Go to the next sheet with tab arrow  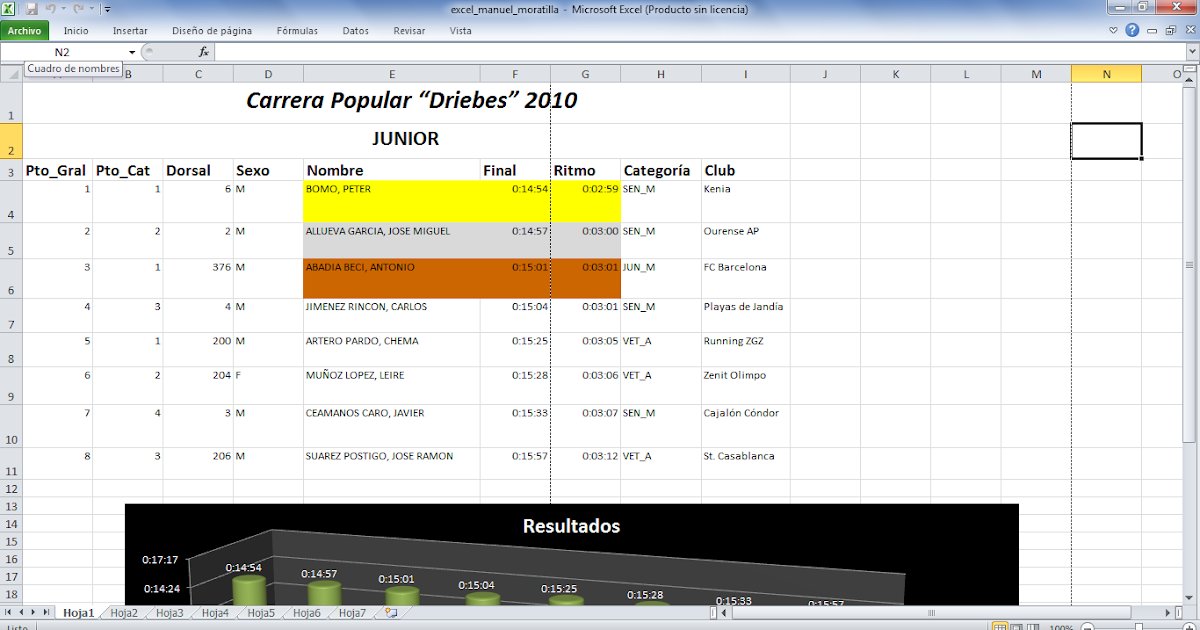click(33, 613)
